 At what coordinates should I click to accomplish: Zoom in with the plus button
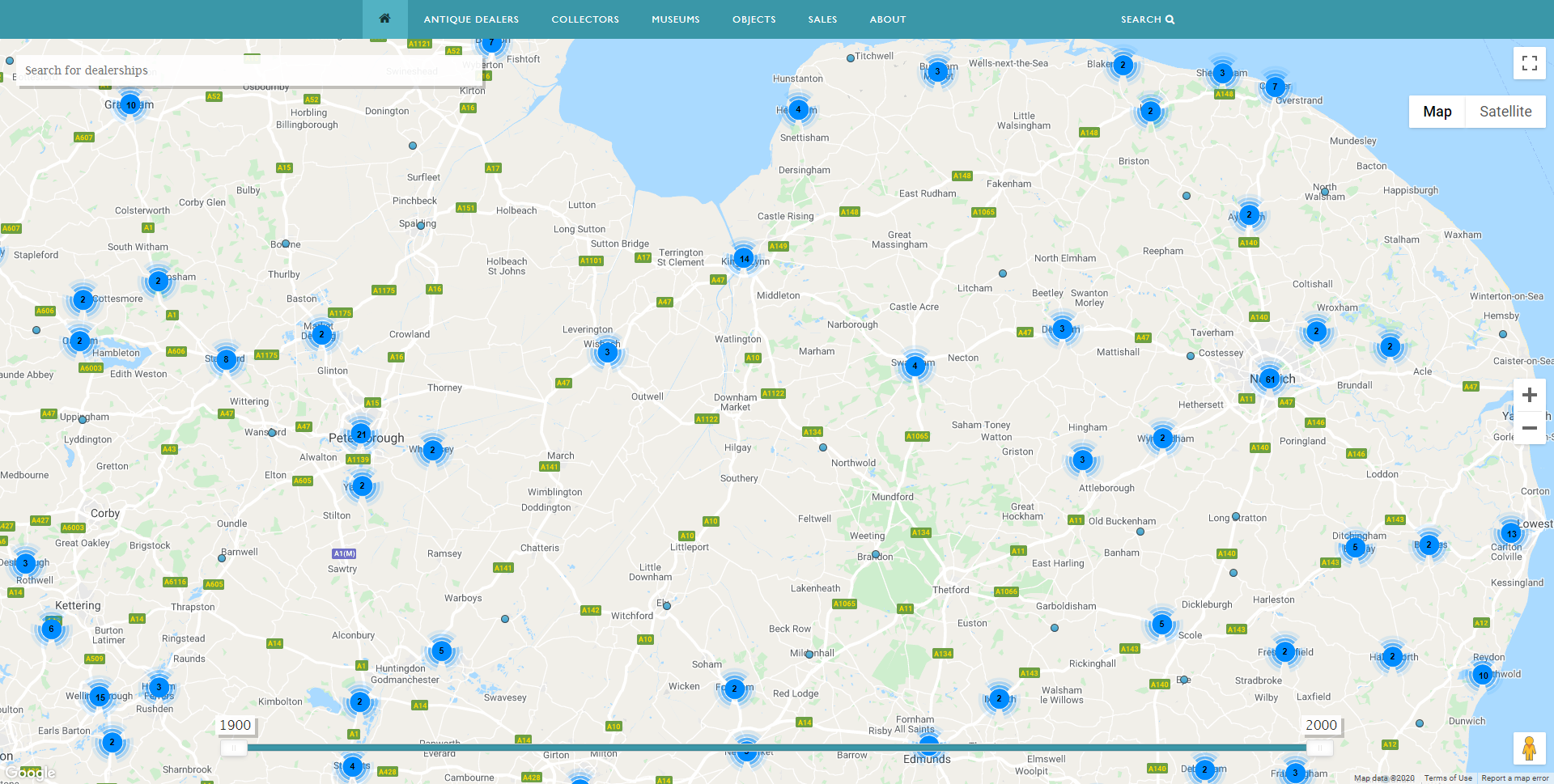click(1529, 395)
